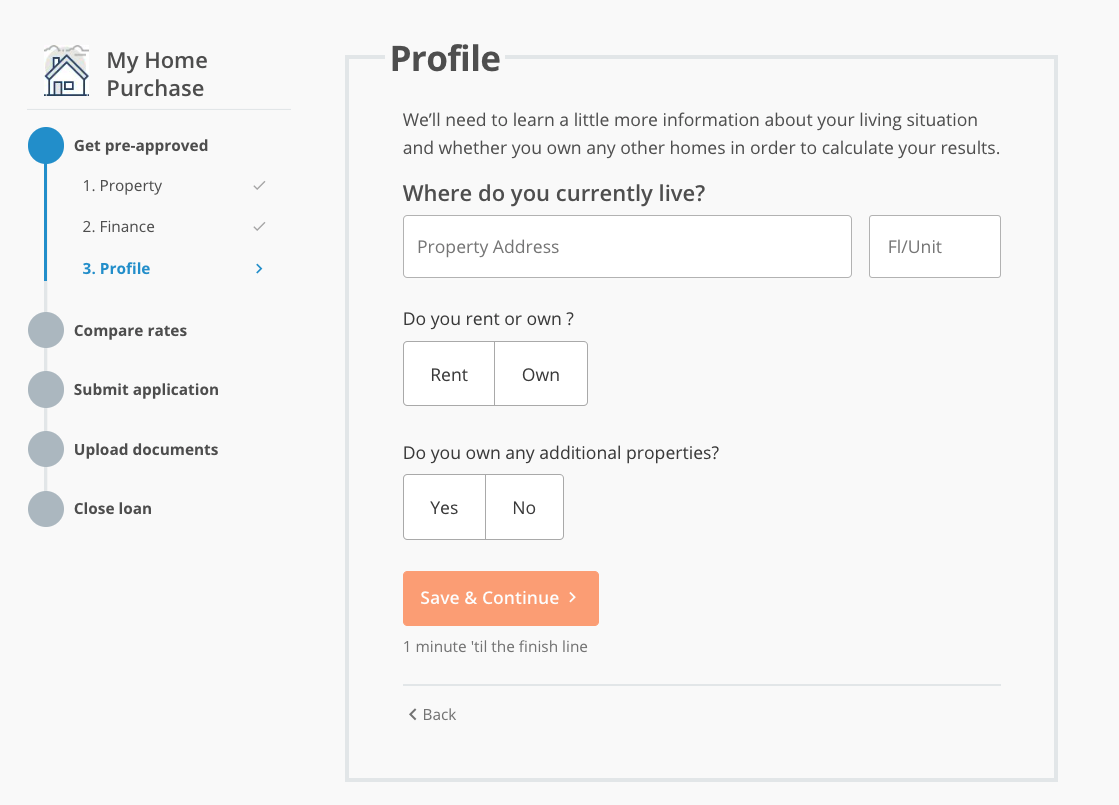Go back using the Back link

pos(432,714)
